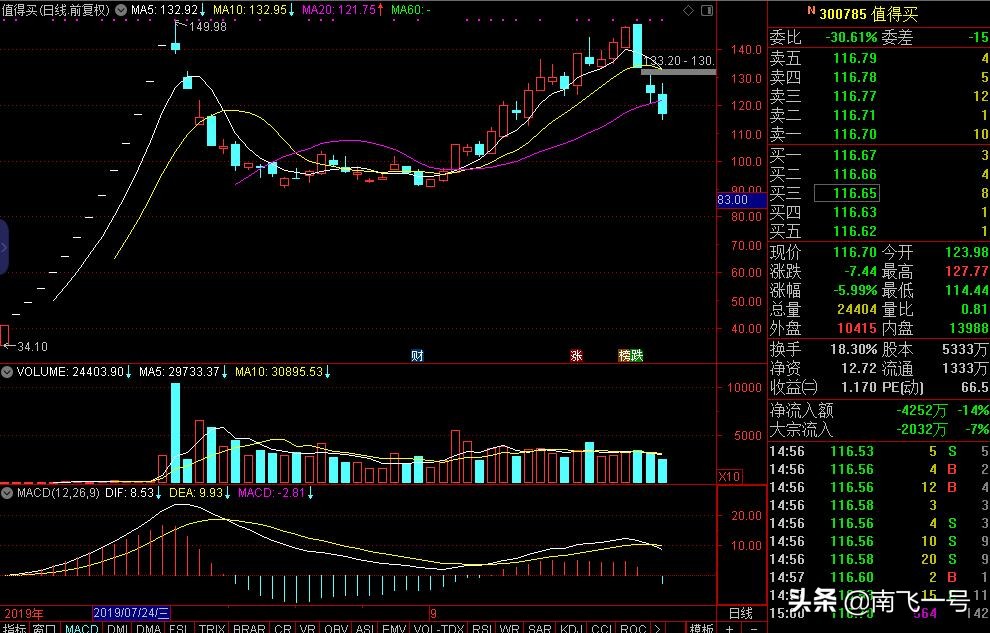Switch to the TRIX indicator tab
This screenshot has height=633, width=990.
(x=212, y=628)
